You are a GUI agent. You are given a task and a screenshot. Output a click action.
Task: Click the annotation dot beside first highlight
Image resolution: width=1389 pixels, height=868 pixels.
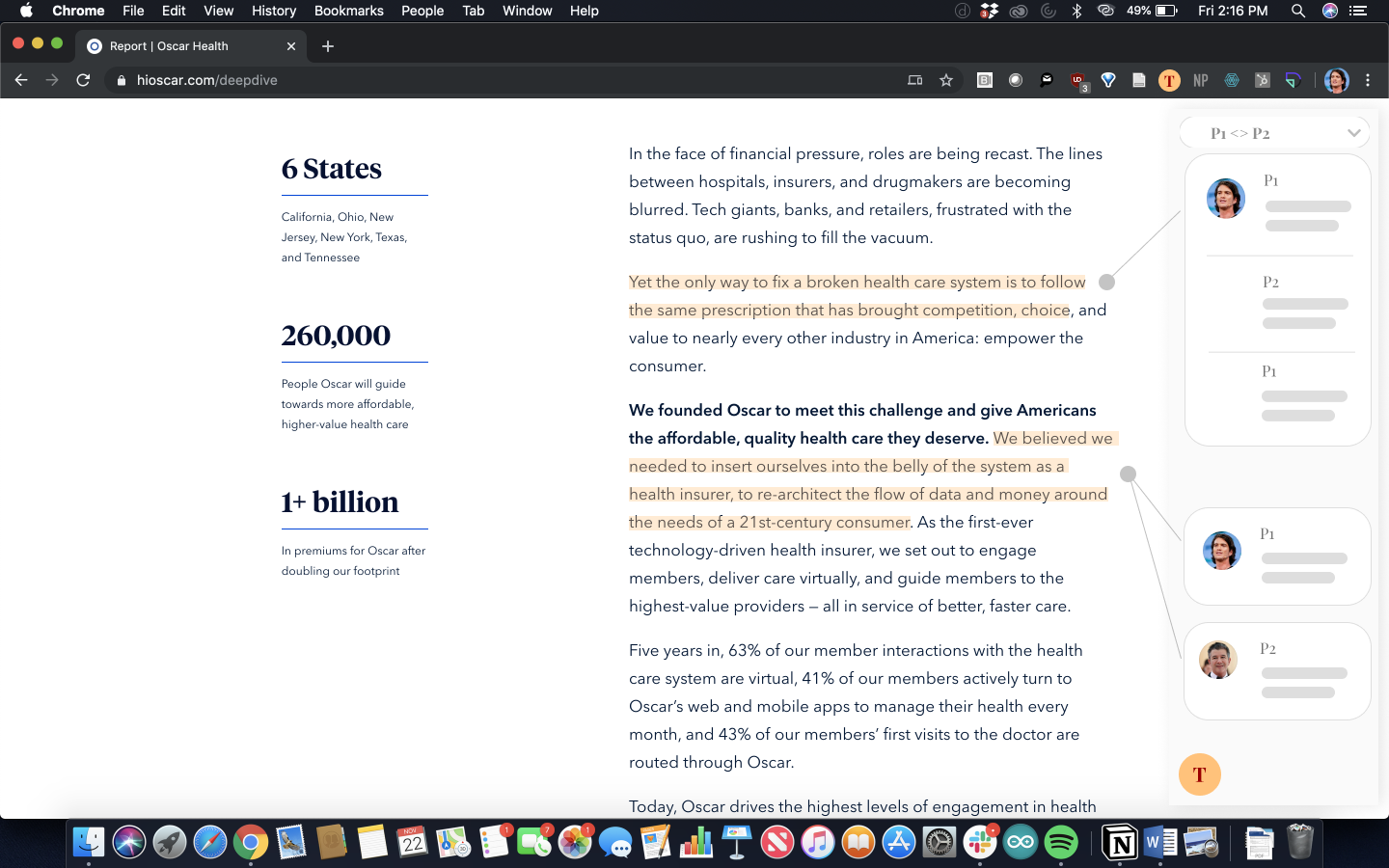pyautogui.click(x=1107, y=282)
